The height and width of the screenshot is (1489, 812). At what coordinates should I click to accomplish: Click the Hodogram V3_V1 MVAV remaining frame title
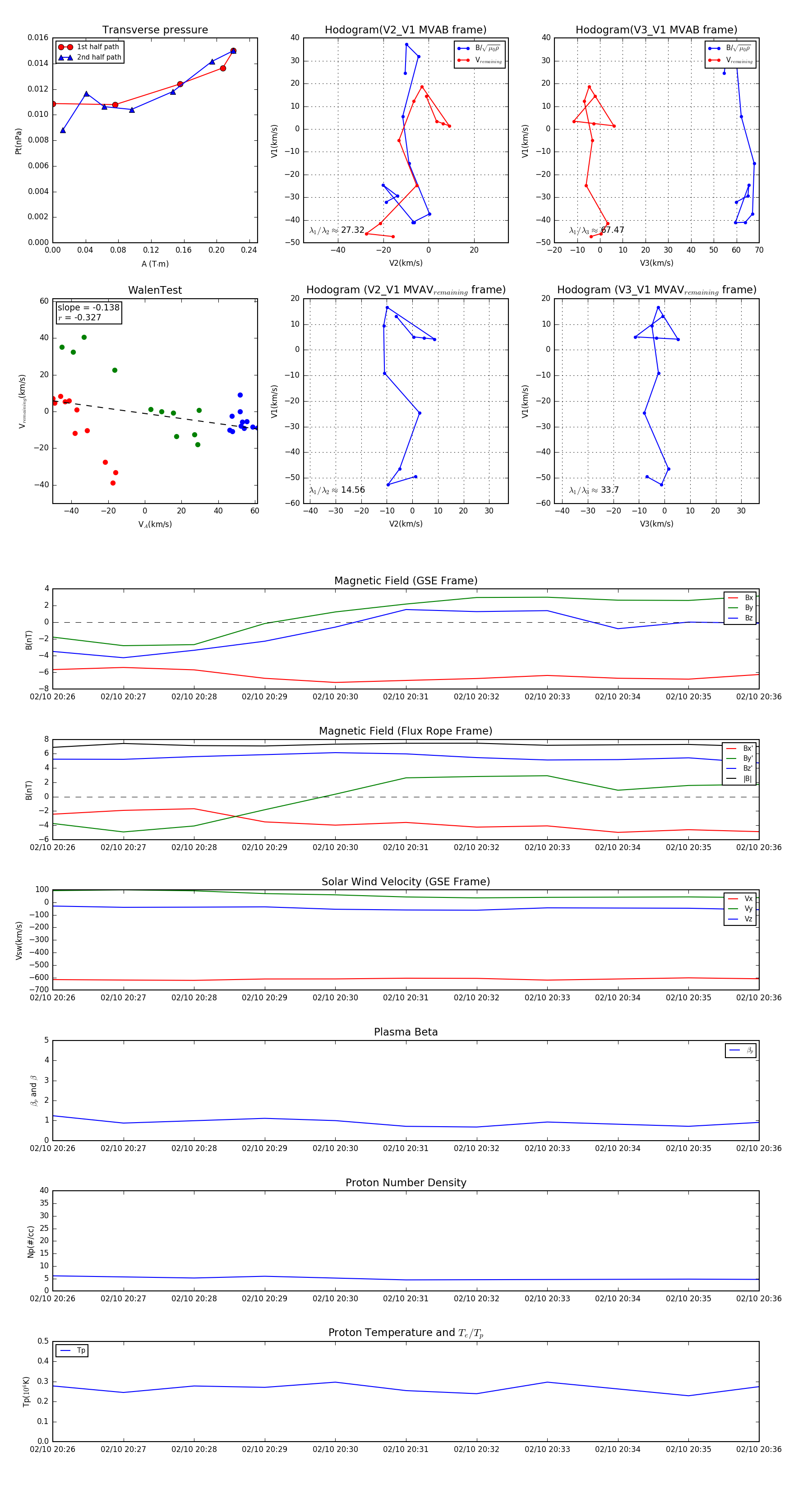click(x=656, y=290)
